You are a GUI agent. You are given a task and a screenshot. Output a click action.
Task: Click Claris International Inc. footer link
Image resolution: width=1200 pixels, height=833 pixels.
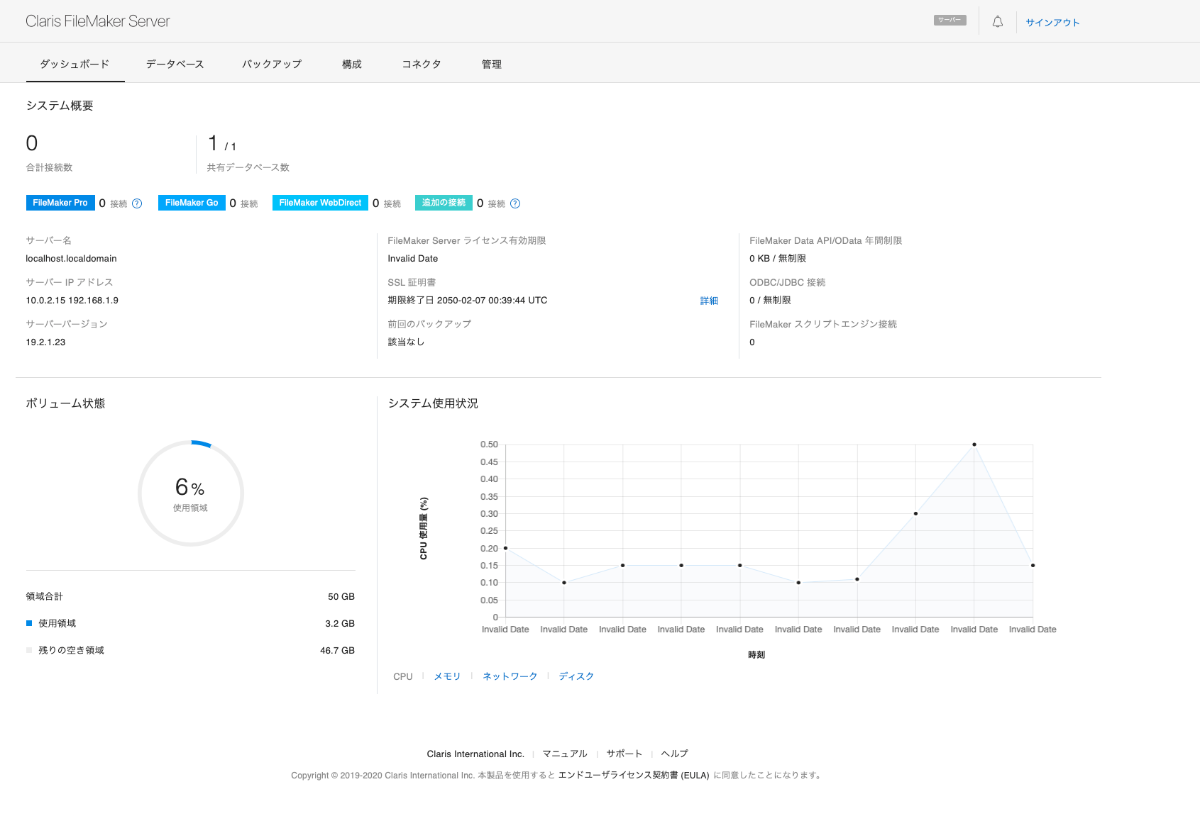tap(475, 754)
